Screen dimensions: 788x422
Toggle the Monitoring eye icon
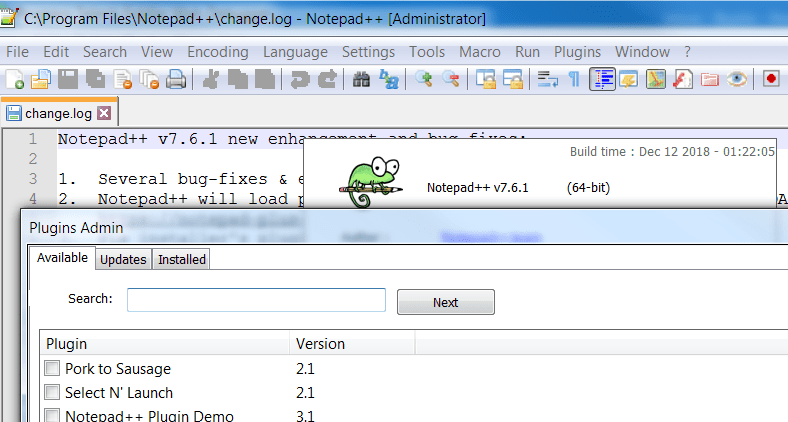737,79
